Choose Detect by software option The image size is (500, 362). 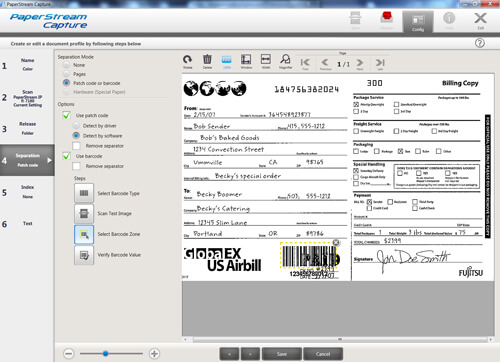tap(76, 136)
